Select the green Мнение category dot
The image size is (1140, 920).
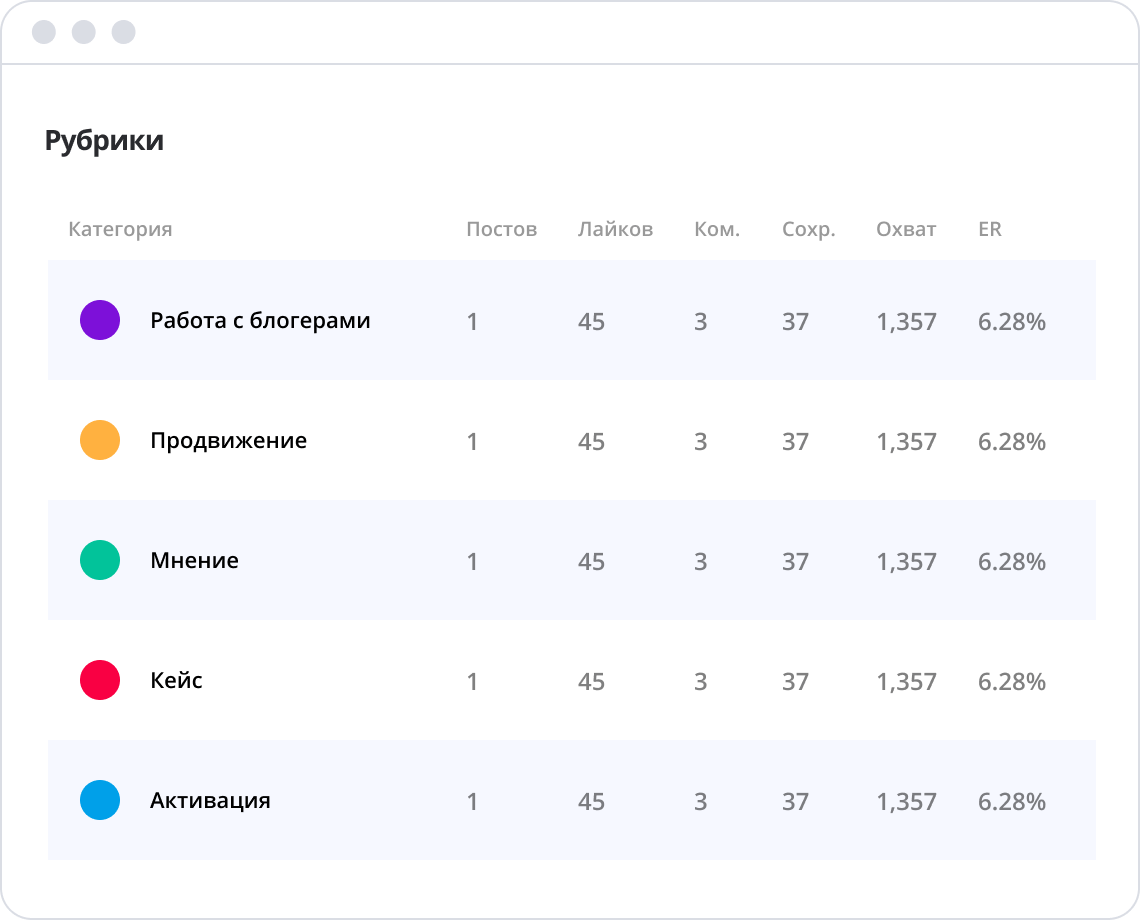pos(100,560)
